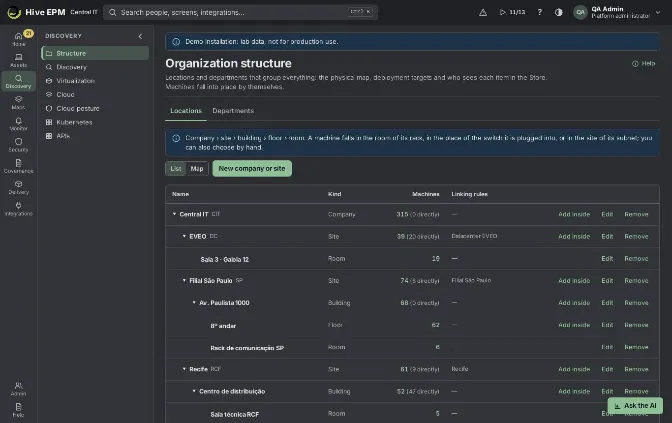
Task: Open the QA Admin account dropdown chevron
Action: pyautogui.click(x=658, y=12)
